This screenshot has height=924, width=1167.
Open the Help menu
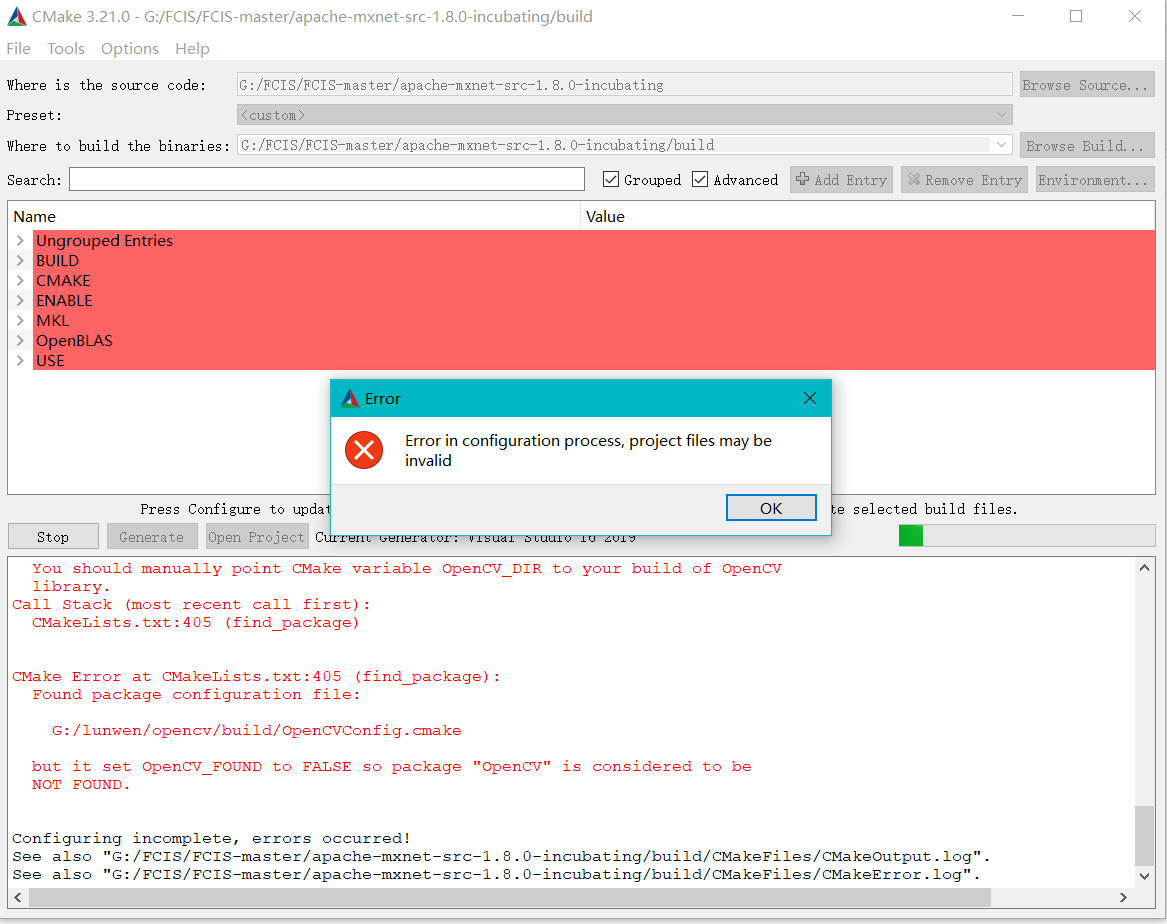click(192, 48)
